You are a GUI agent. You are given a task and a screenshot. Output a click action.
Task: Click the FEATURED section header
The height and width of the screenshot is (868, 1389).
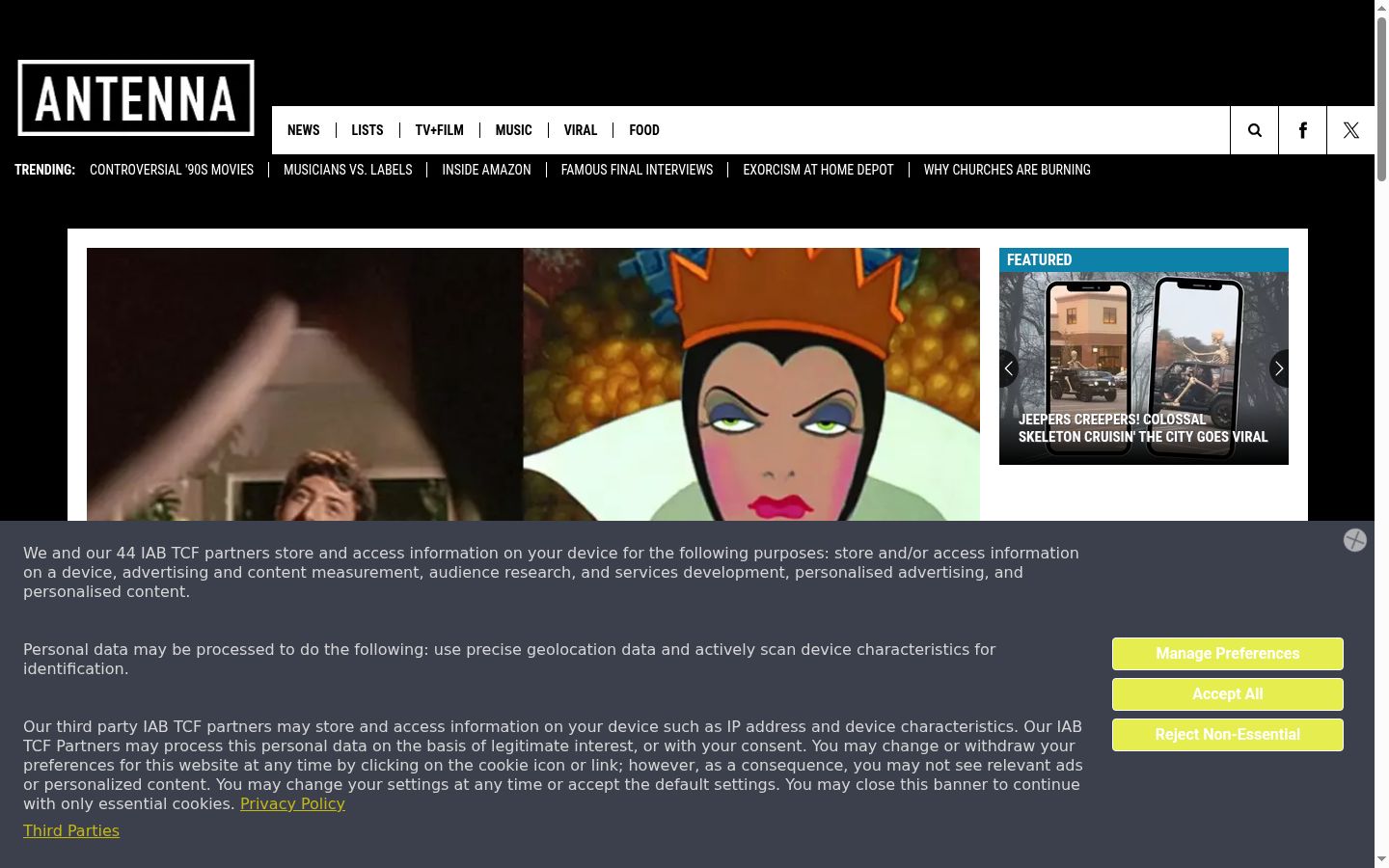1143,259
